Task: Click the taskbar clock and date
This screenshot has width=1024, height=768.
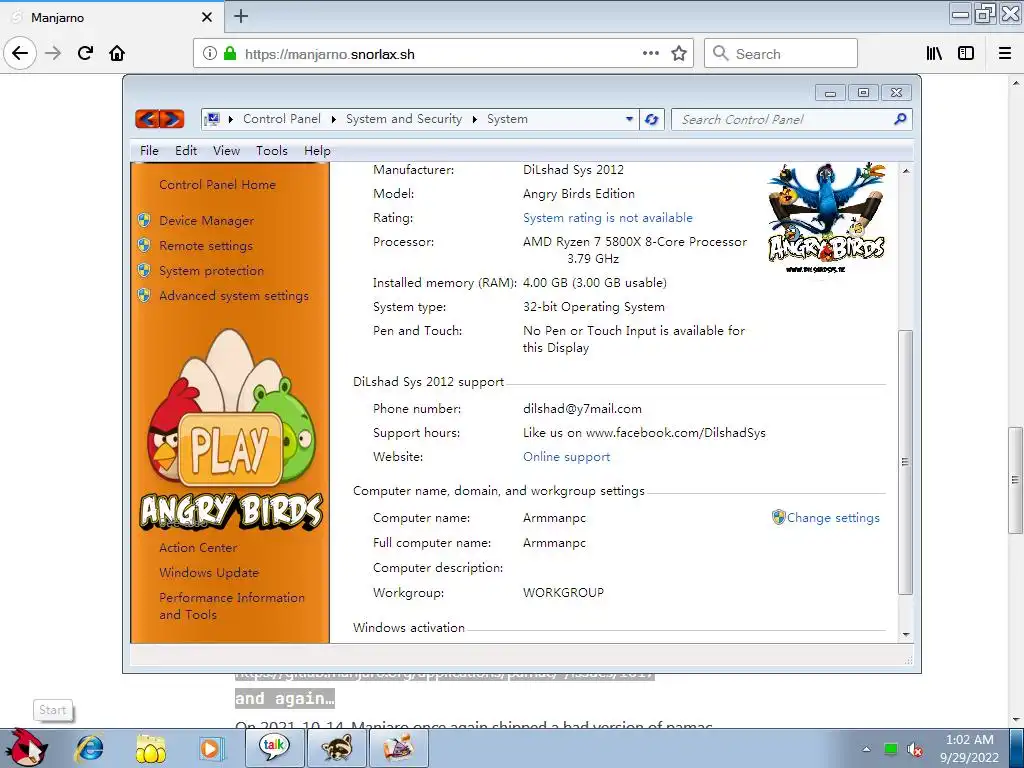Action: [969, 748]
